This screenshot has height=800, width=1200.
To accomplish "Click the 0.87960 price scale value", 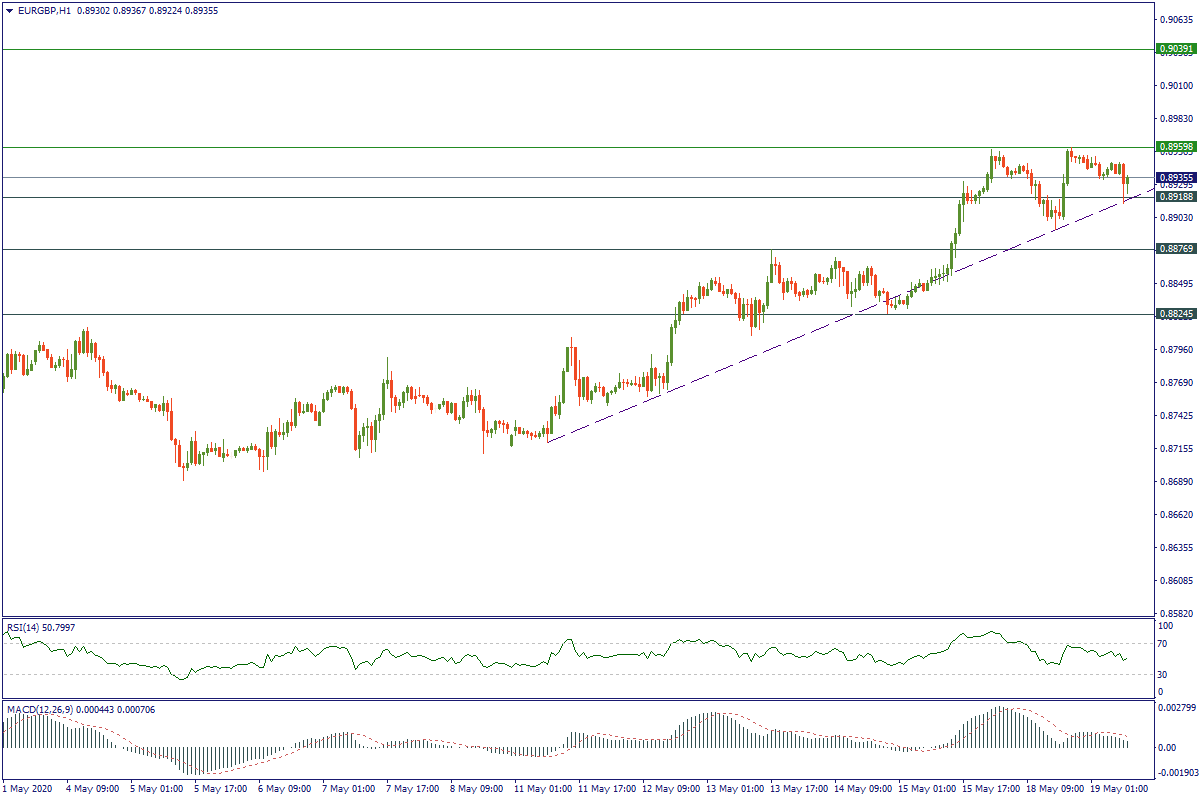I will tap(1176, 350).
